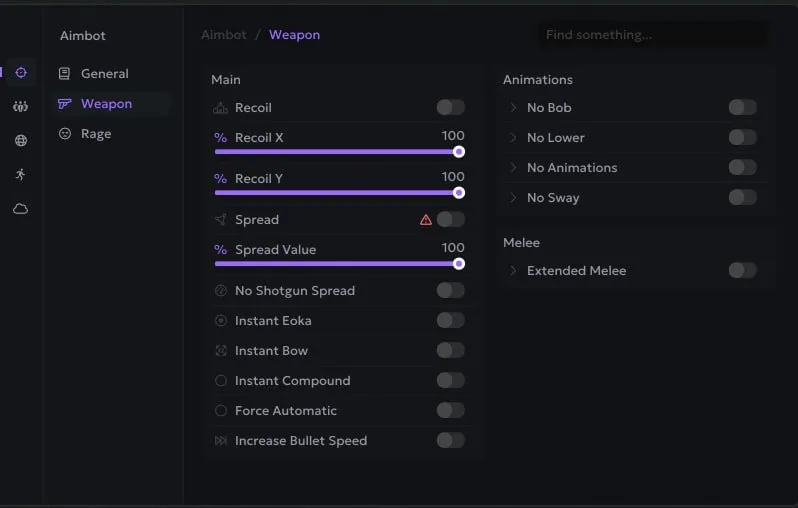Click the crosshair icon in the left sidebar
798x508 pixels.
tap(21, 72)
